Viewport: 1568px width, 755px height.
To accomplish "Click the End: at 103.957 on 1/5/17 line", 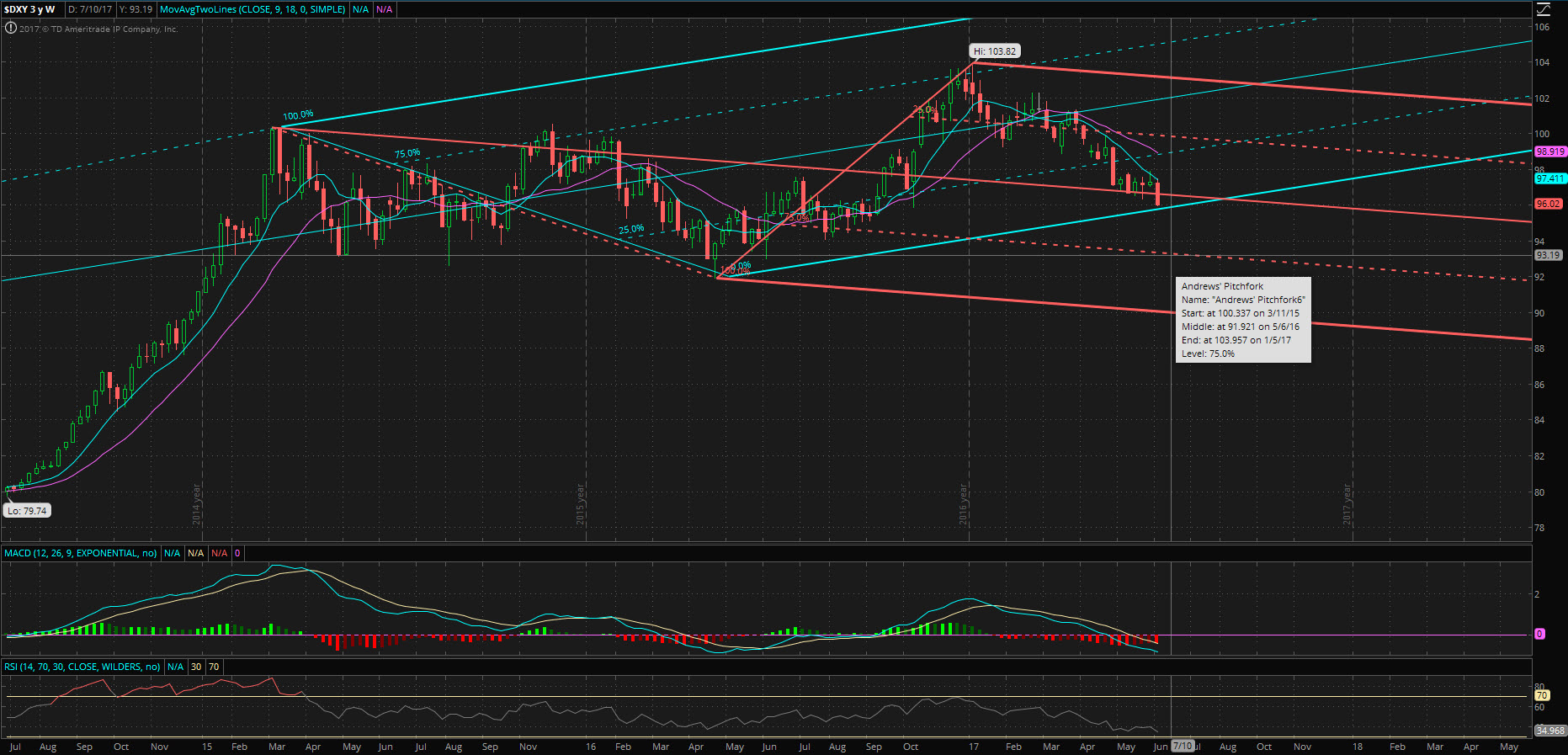I will click(1236, 340).
